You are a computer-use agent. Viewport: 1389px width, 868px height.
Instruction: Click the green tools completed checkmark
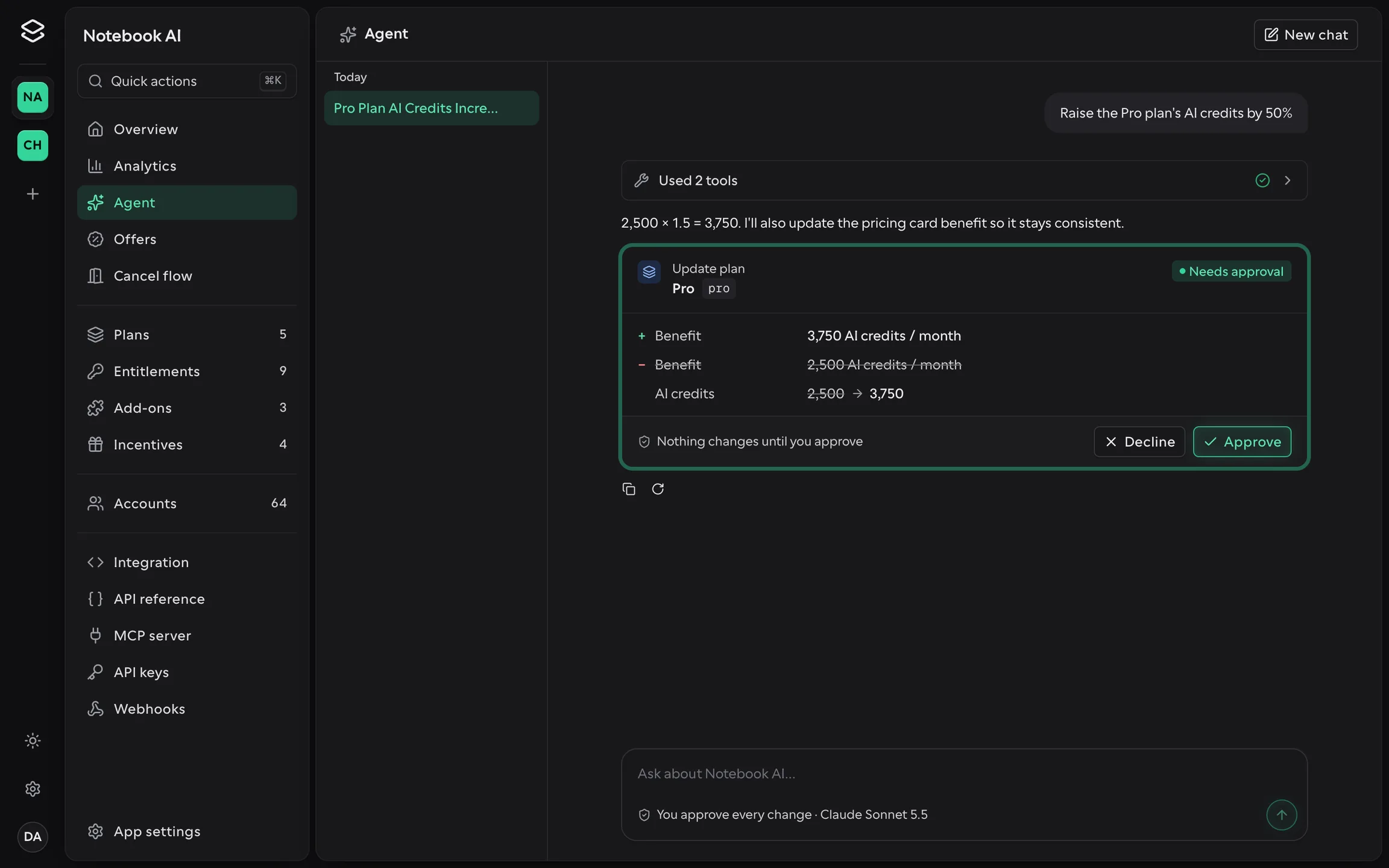click(1262, 180)
